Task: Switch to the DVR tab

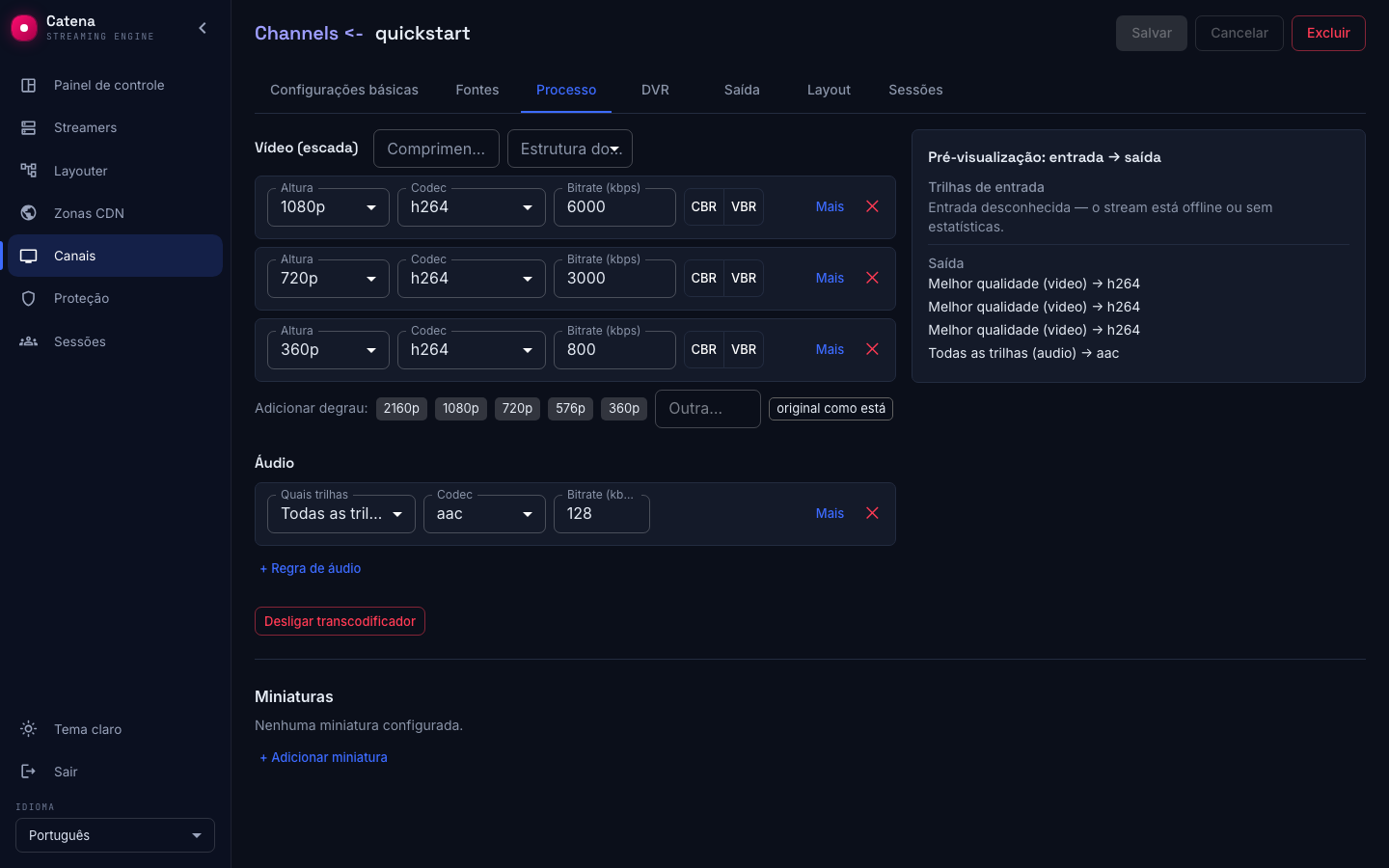Action: 655,90
